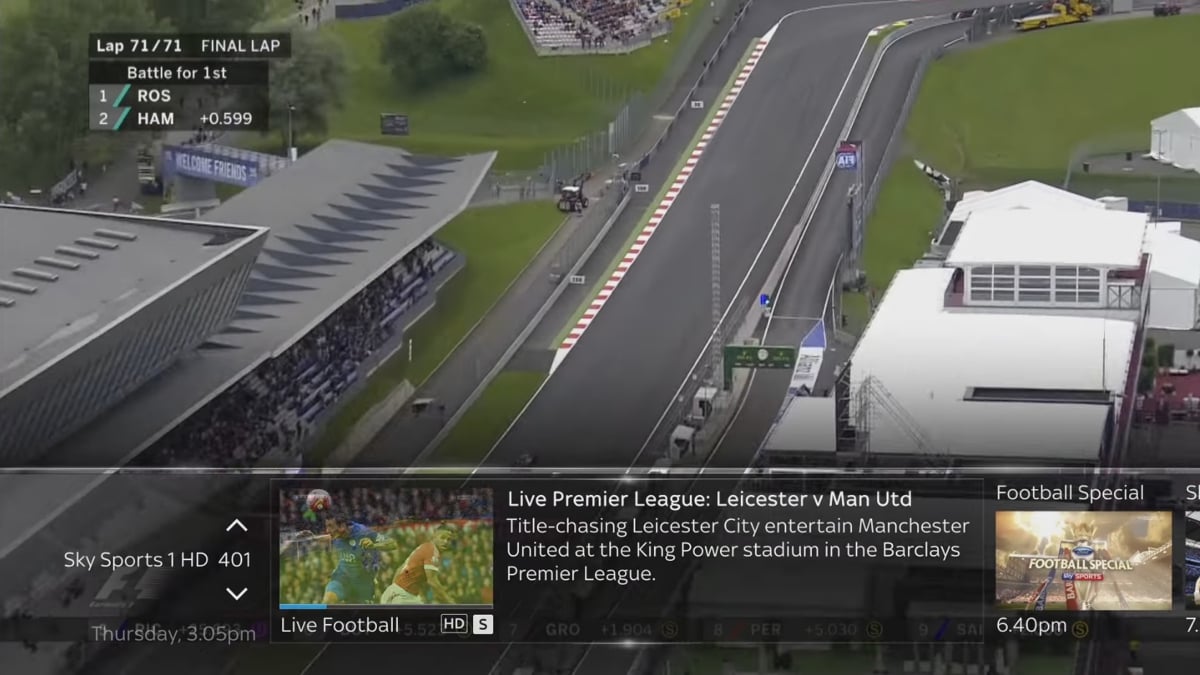Click the programme progress bar under thumbnail
Image resolution: width=1200 pixels, height=675 pixels.
(x=386, y=606)
